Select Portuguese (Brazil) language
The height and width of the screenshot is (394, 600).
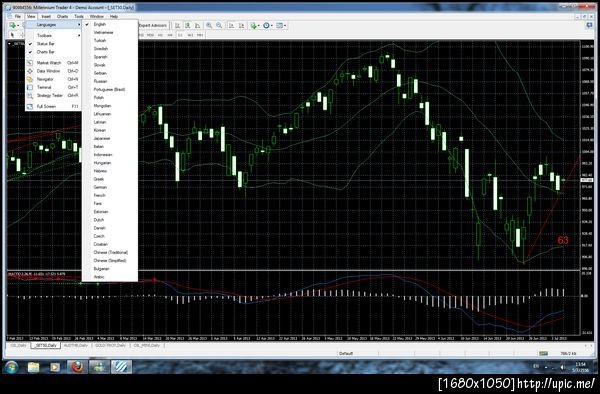[x=110, y=89]
